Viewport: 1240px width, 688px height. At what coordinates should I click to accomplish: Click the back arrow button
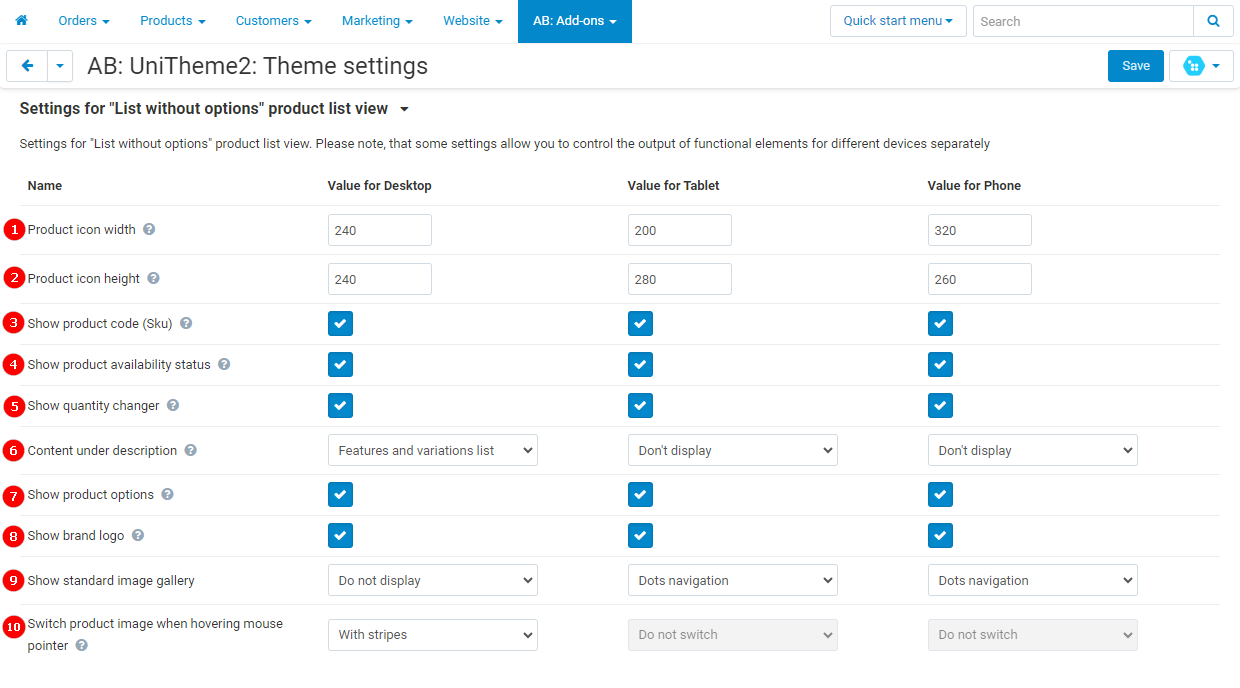coord(27,66)
